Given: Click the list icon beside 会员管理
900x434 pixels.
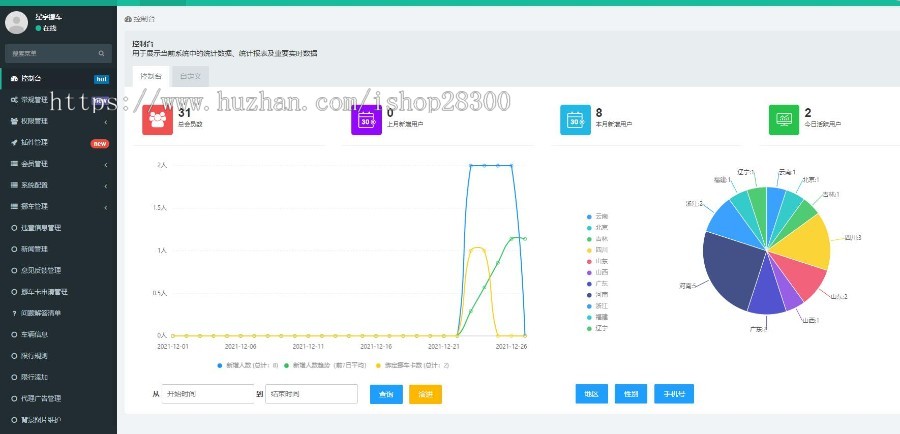Looking at the screenshot, I should point(14,164).
